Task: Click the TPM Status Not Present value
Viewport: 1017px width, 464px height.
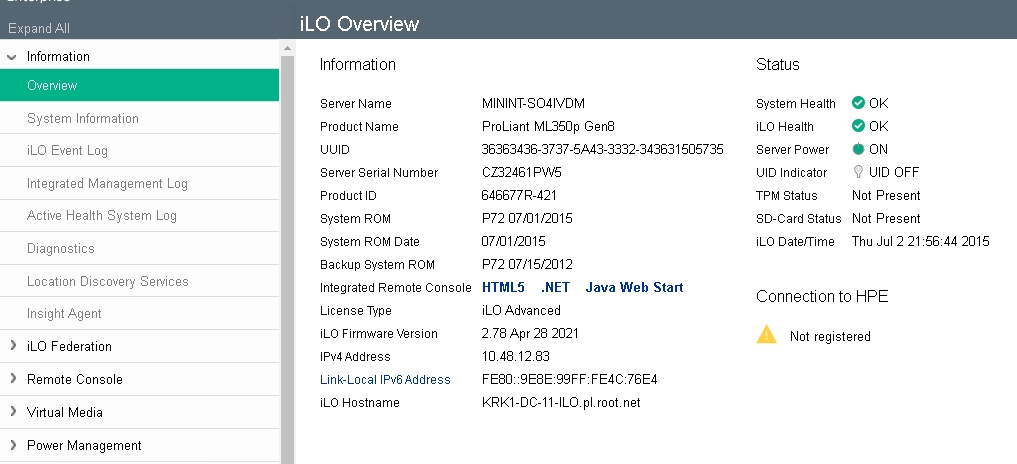Action: click(x=886, y=195)
